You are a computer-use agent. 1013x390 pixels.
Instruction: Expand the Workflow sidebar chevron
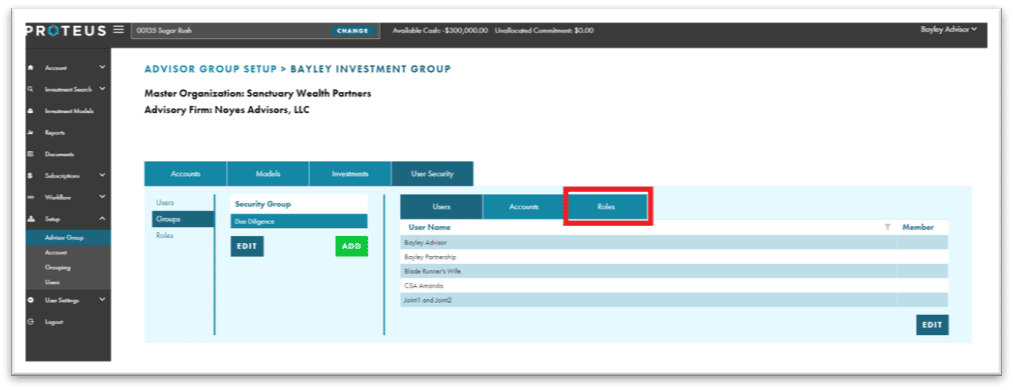coord(101,197)
